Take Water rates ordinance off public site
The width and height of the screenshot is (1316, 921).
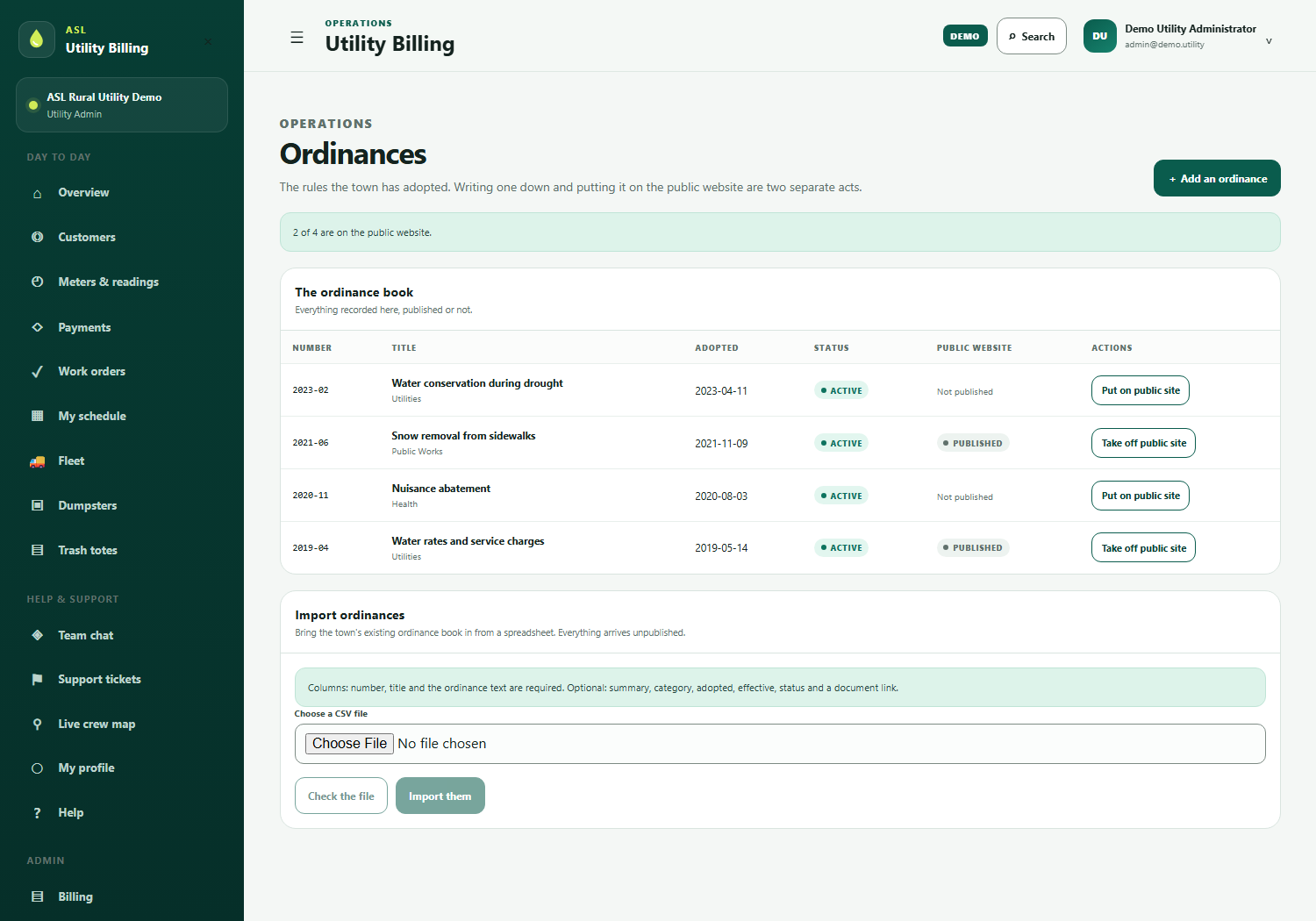tap(1143, 548)
